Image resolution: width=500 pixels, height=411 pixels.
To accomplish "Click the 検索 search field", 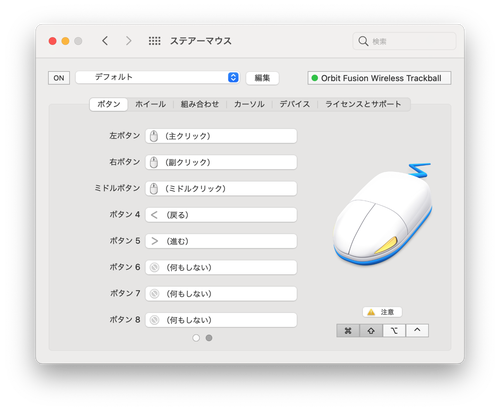I will tap(404, 41).
